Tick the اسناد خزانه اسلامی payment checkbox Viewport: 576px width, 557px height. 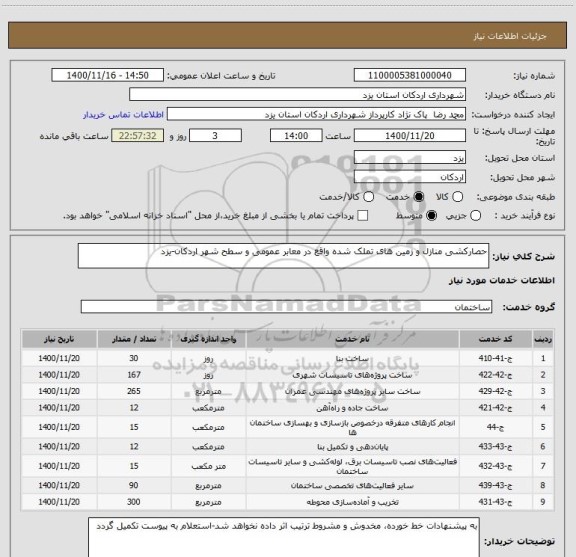pos(363,216)
